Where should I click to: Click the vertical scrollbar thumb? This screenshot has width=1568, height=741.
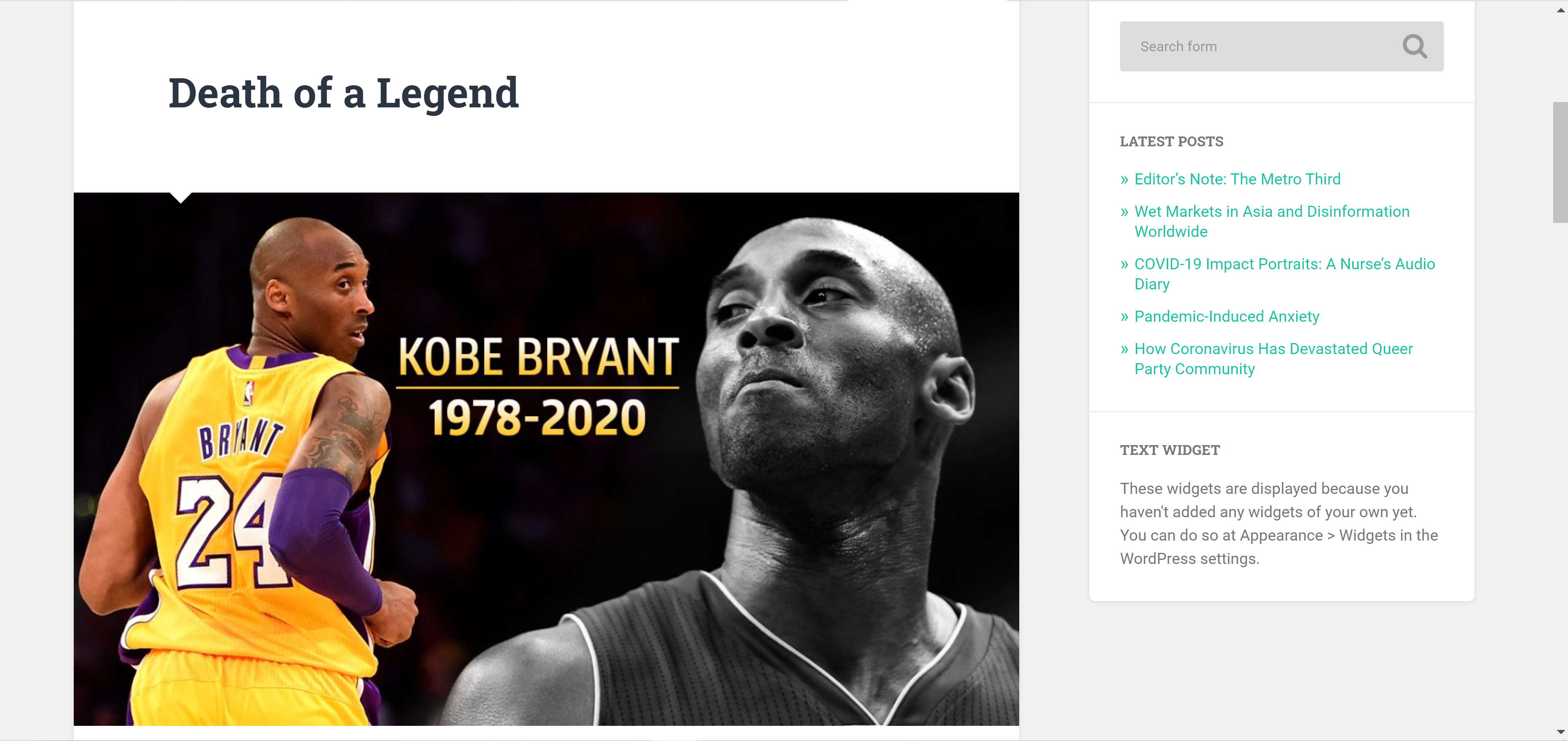click(1560, 162)
